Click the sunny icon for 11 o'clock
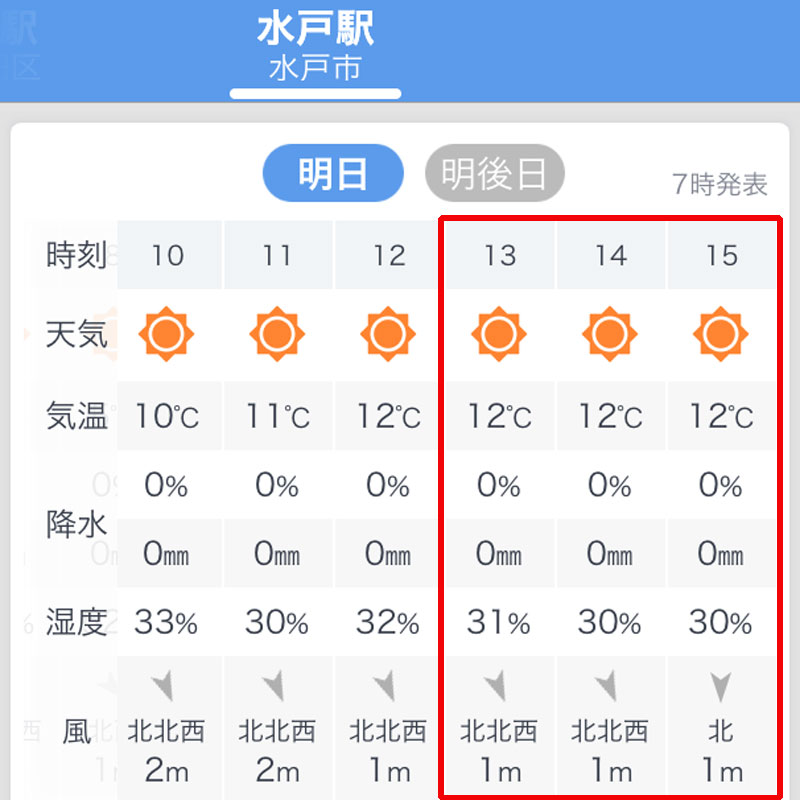The width and height of the screenshot is (800, 800). click(x=277, y=334)
